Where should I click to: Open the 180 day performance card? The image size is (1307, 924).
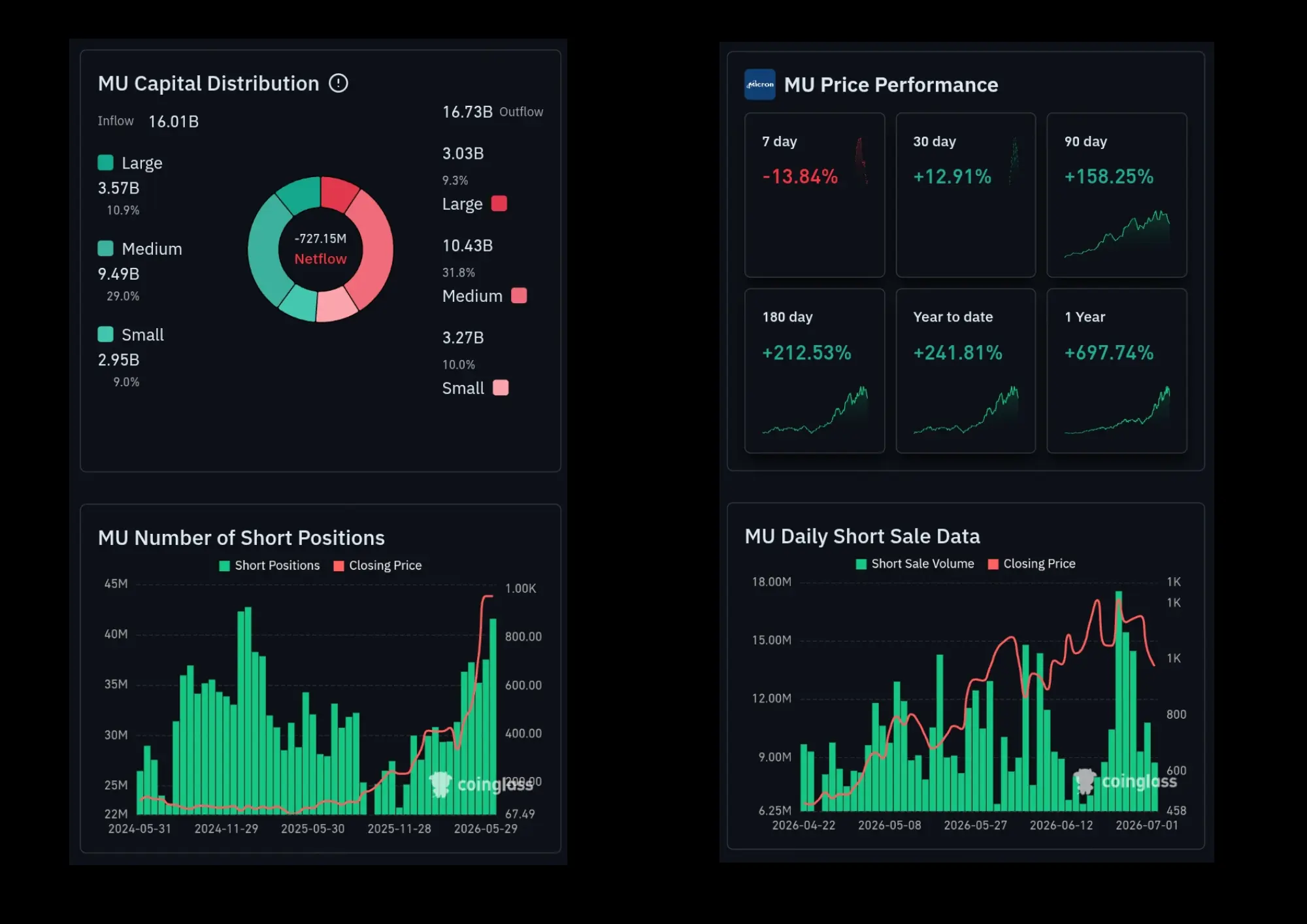point(815,371)
